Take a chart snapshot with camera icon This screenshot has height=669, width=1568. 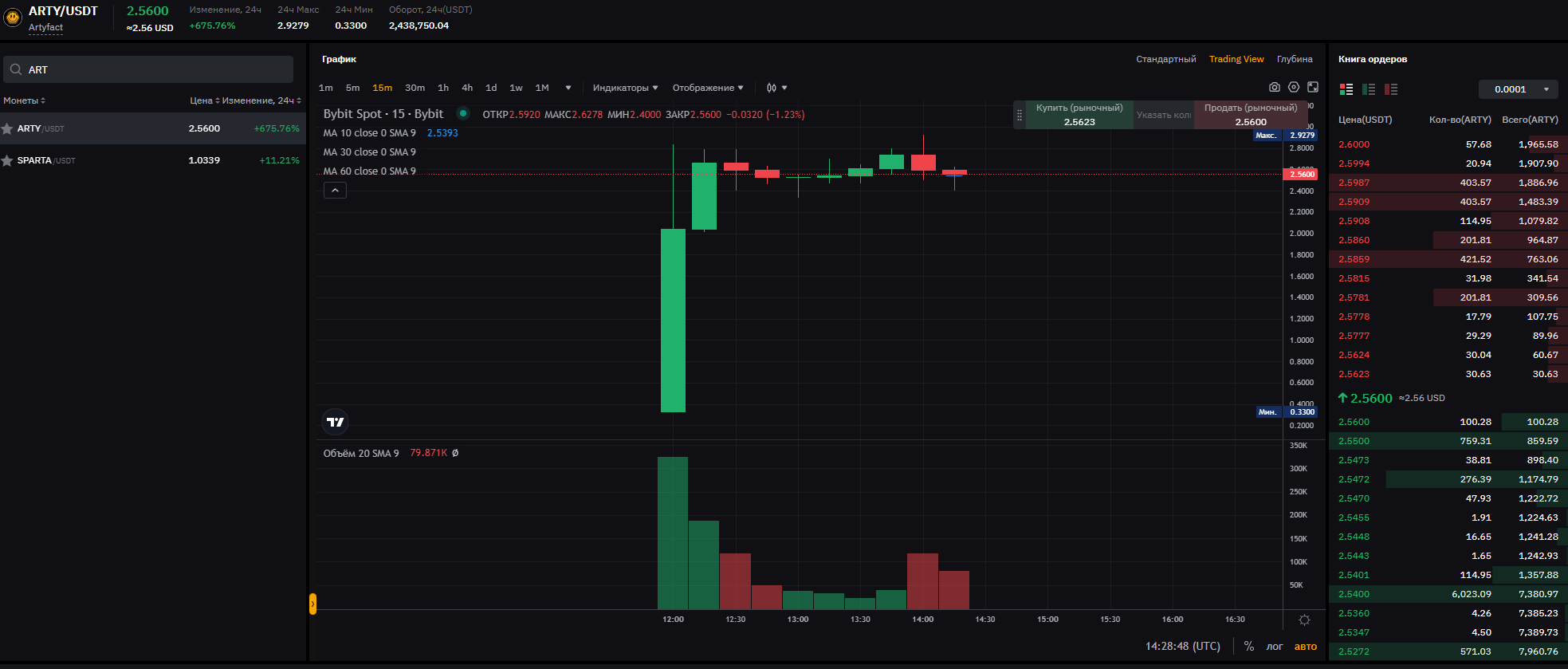click(1275, 87)
